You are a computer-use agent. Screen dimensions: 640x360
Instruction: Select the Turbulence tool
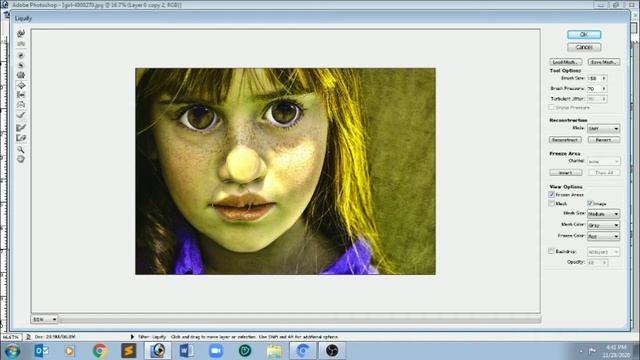(x=21, y=44)
